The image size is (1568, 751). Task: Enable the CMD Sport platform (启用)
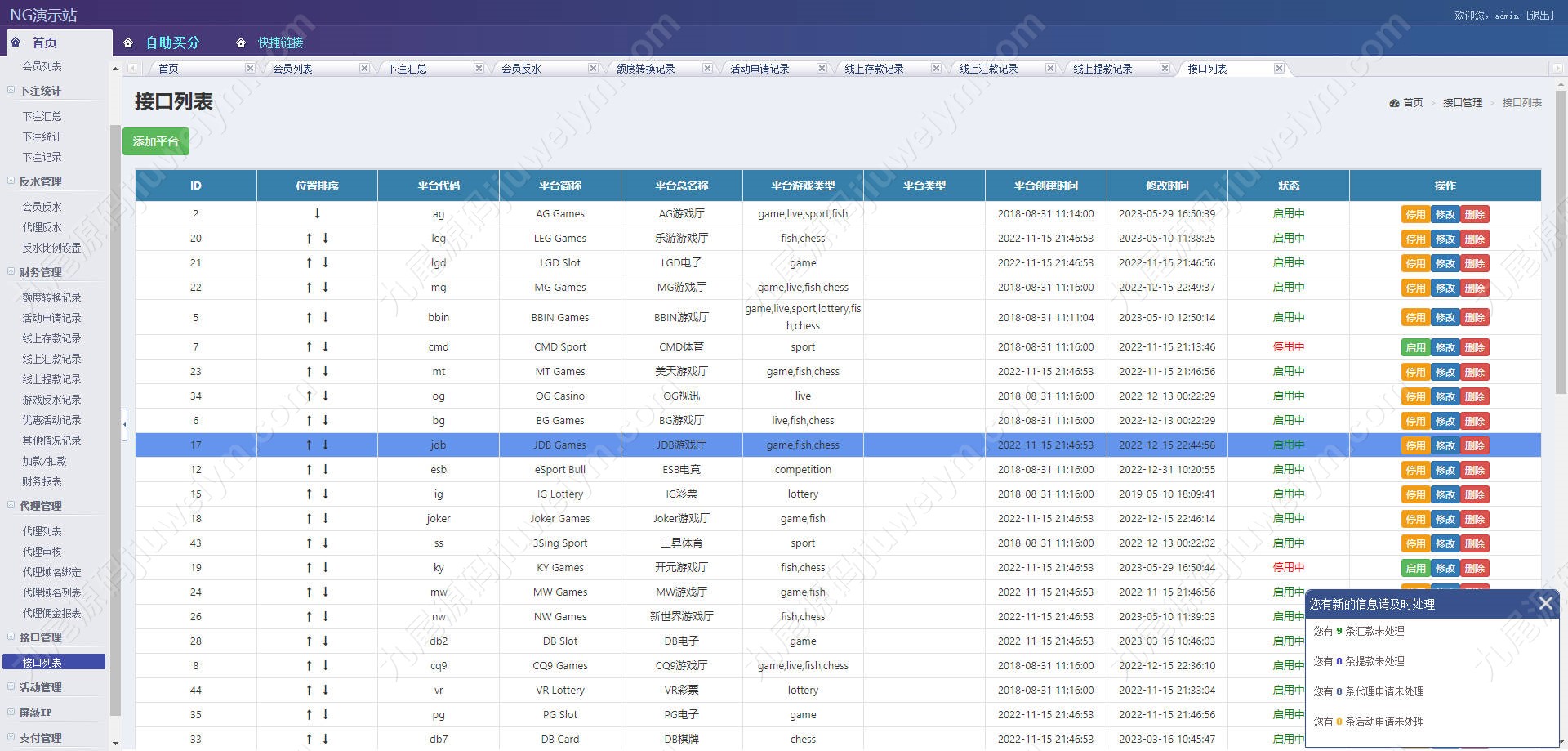coord(1414,347)
